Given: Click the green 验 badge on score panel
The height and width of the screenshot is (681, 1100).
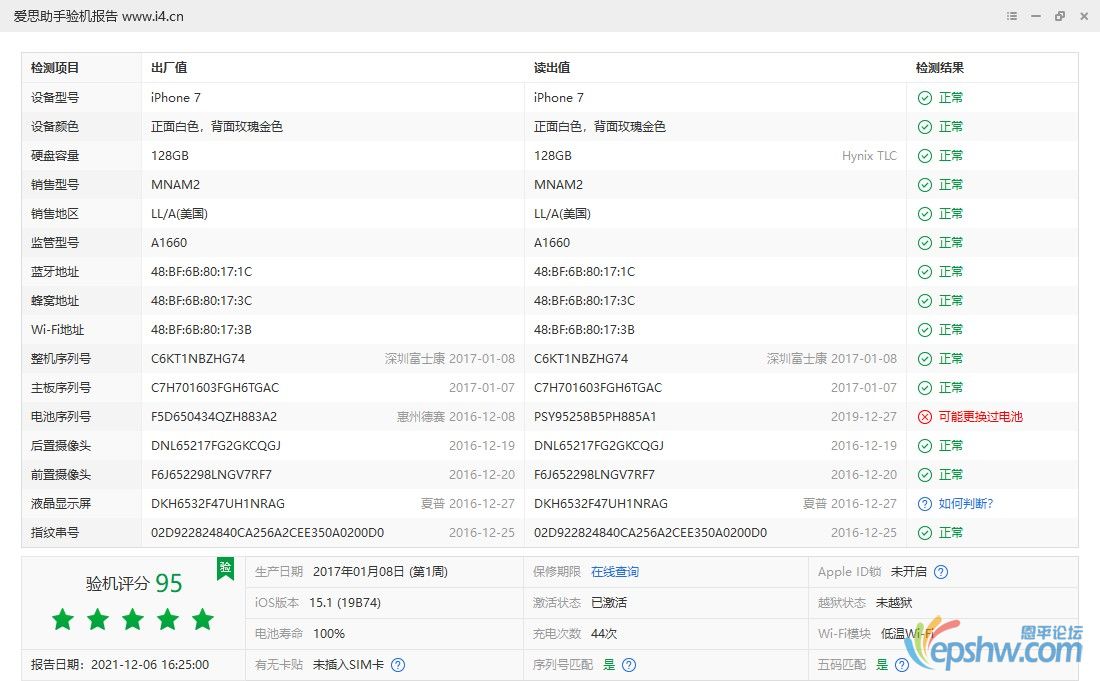Looking at the screenshot, I should pos(225,568).
